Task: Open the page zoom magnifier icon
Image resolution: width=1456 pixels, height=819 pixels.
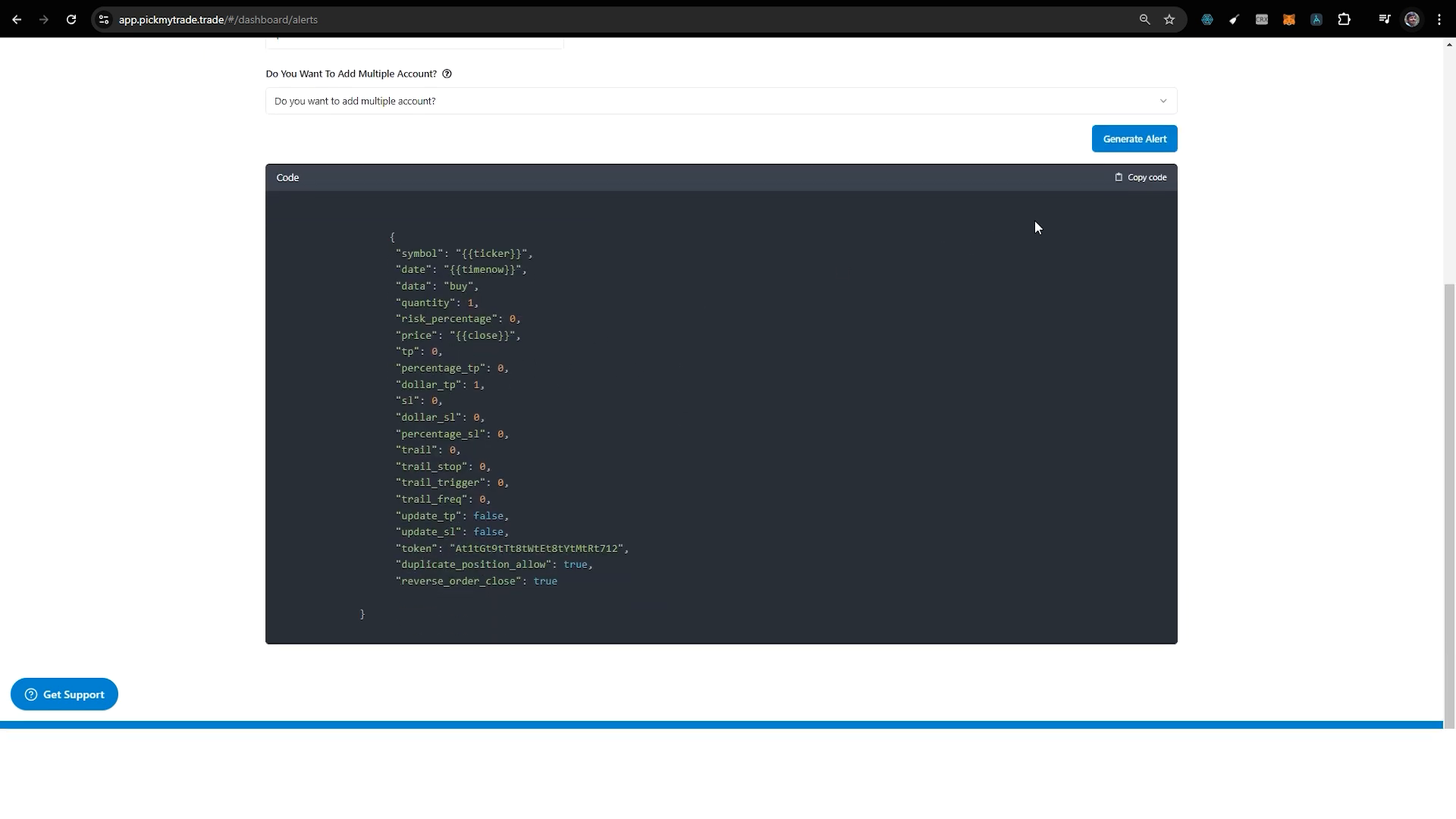Action: coord(1144,20)
